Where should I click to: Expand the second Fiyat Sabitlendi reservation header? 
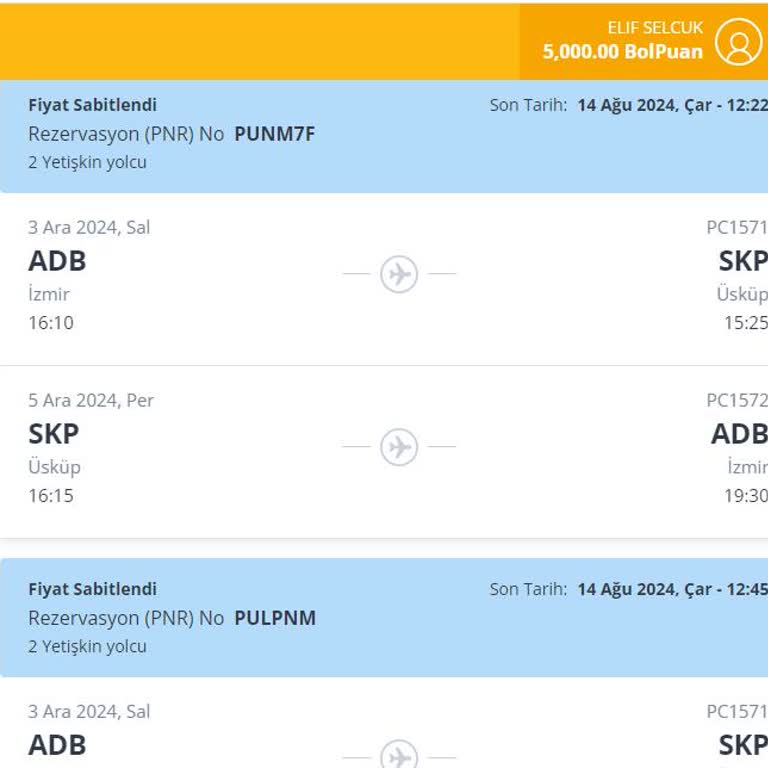[92, 589]
